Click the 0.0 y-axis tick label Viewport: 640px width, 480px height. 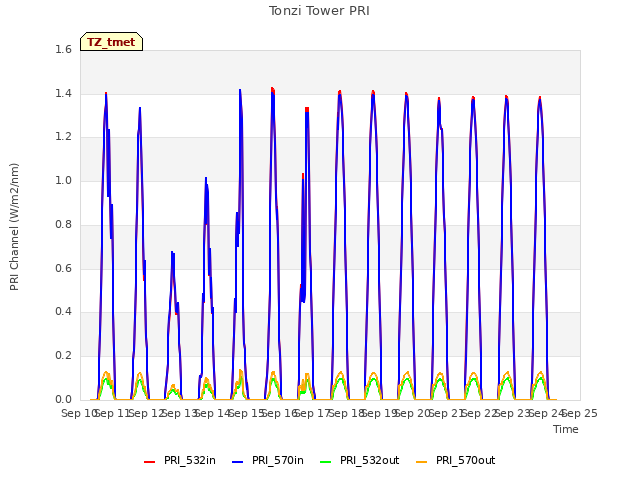pos(63,399)
